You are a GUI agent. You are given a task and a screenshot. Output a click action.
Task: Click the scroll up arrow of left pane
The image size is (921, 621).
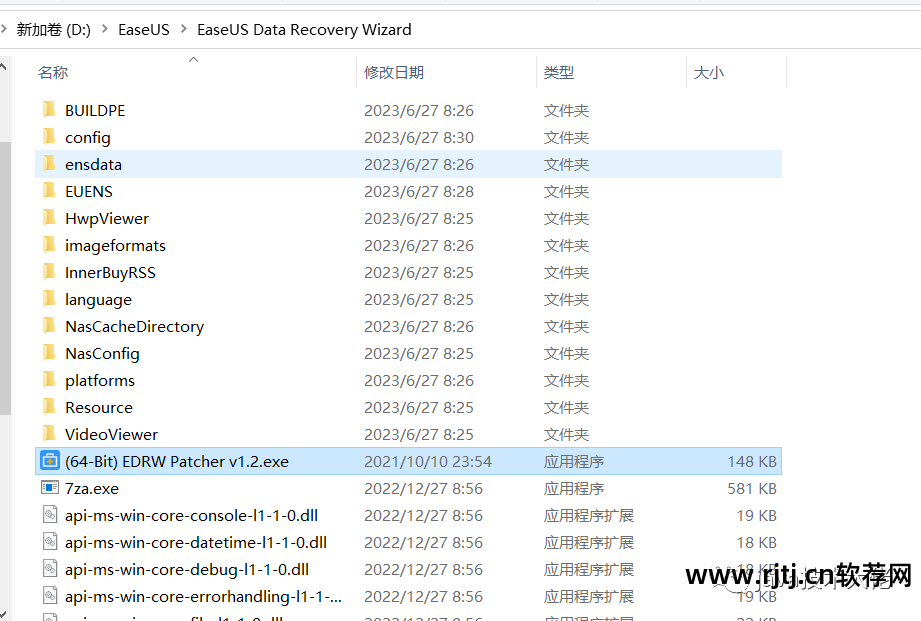pos(4,66)
